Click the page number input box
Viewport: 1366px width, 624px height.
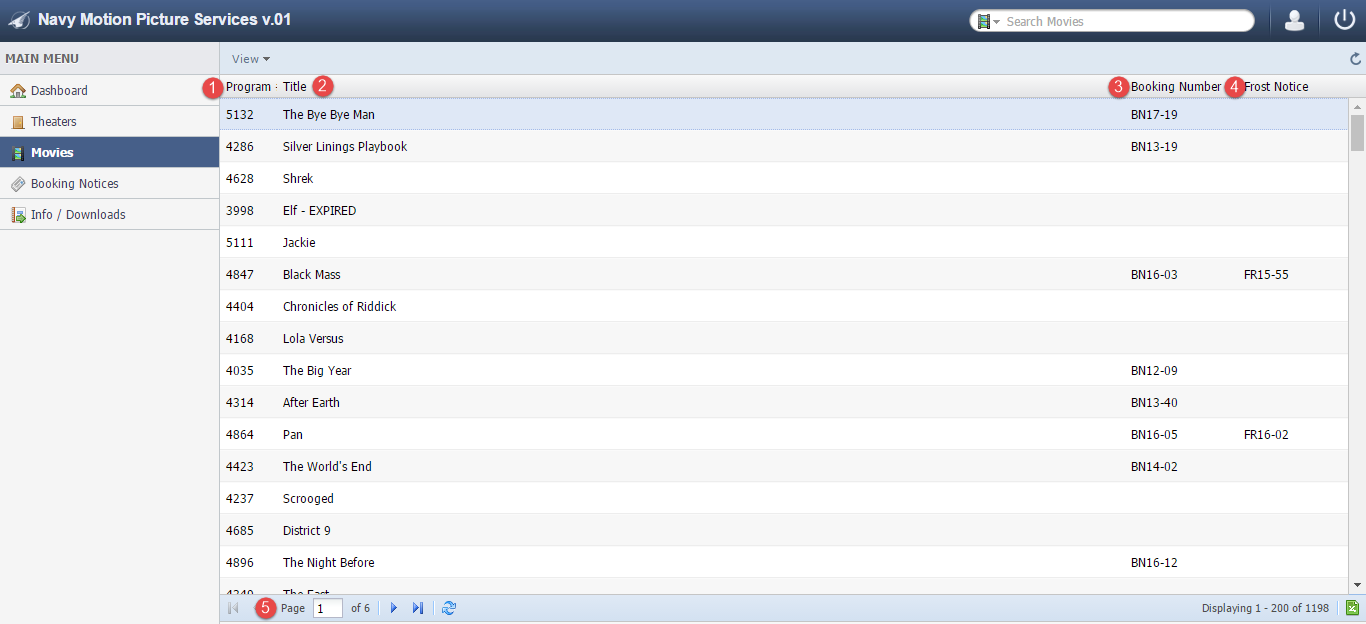tap(327, 608)
